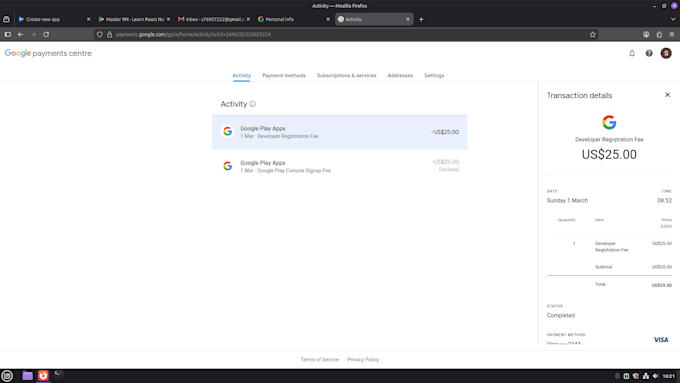
Task: Open the Settings tab
Action: 434,75
